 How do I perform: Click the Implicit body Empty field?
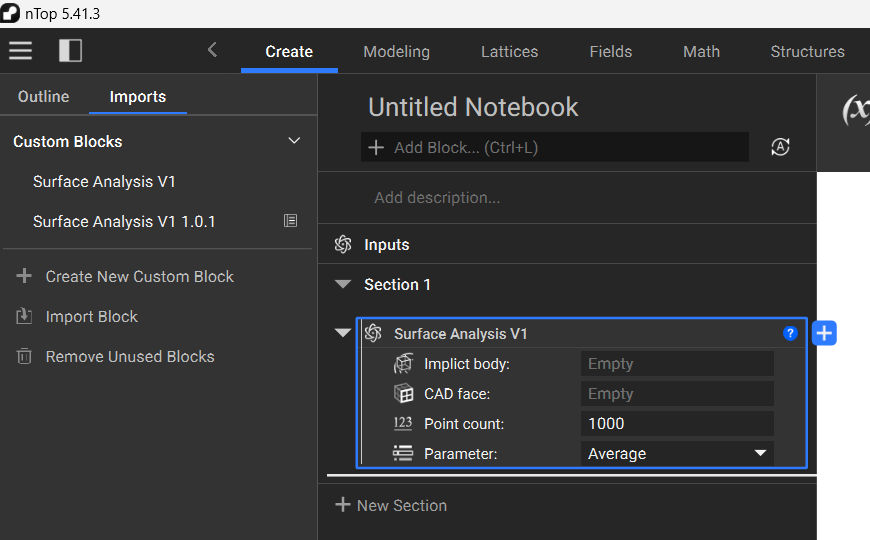(x=677, y=364)
